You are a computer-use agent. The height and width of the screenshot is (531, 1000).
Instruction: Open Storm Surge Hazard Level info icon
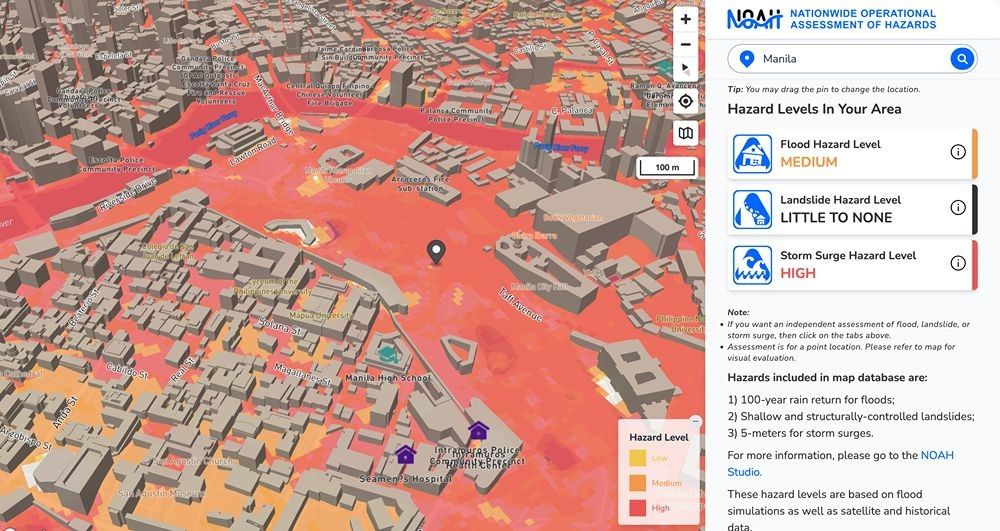tap(958, 263)
